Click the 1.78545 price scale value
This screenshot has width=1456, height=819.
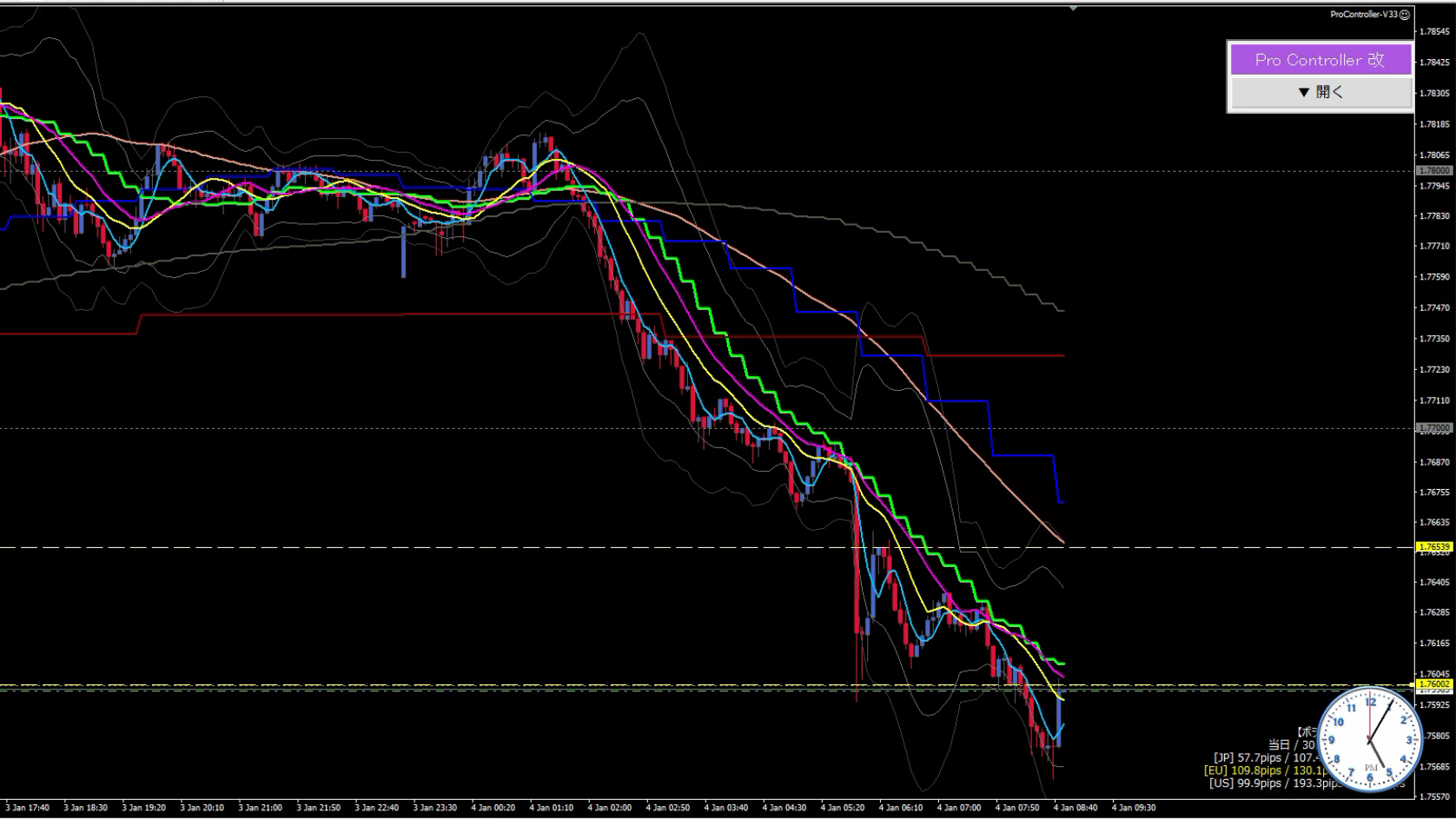click(1434, 31)
